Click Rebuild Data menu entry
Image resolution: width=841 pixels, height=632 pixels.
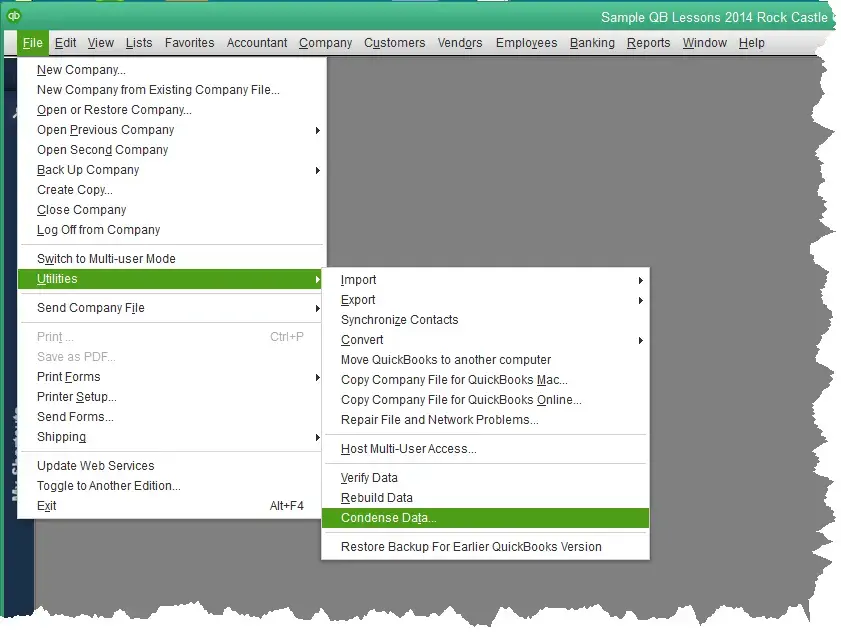[x=376, y=498]
